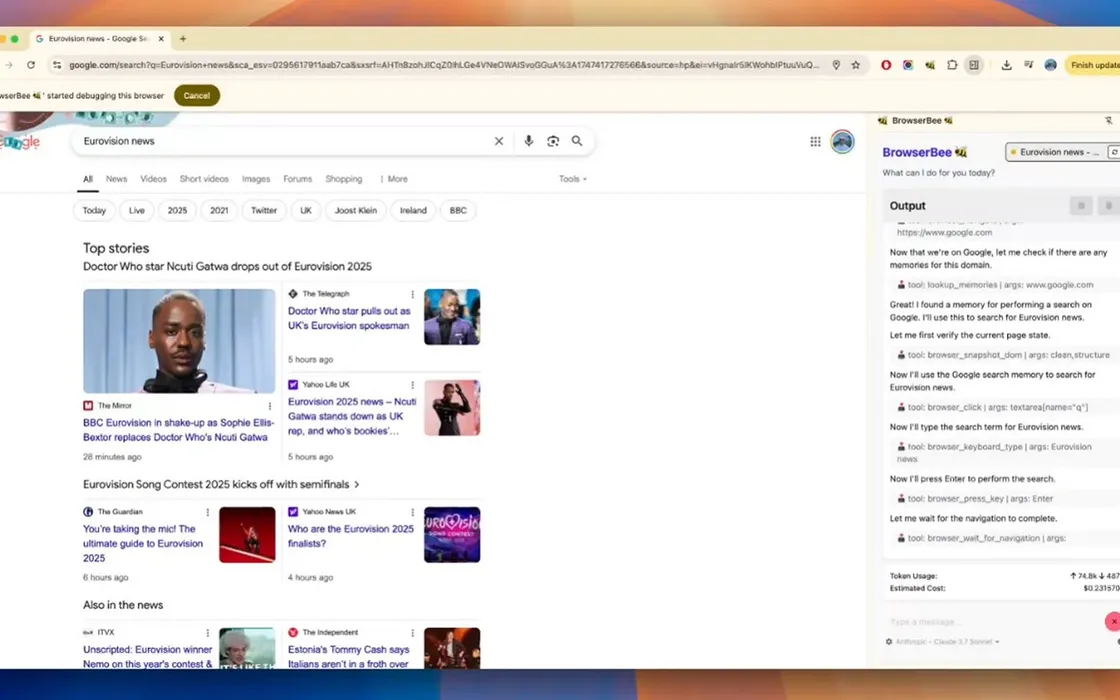Open options menu for The Telegraph story
Screen dimensions: 1120x700
tap(412, 294)
